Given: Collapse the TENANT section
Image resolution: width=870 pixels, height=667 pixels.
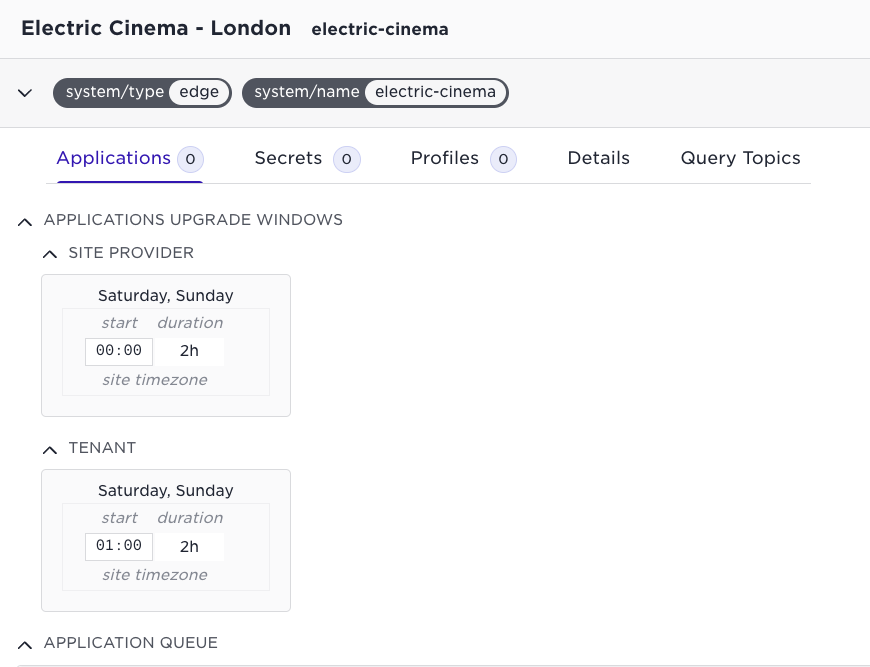Looking at the screenshot, I should click(x=49, y=449).
